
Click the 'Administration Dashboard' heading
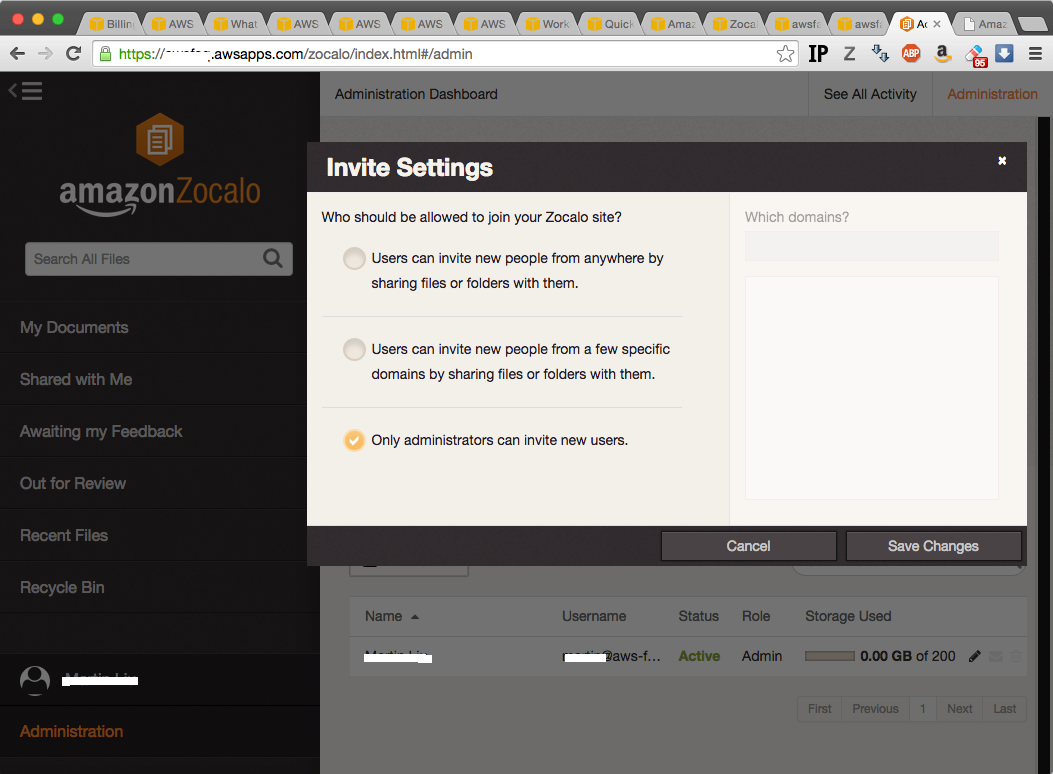416,95
